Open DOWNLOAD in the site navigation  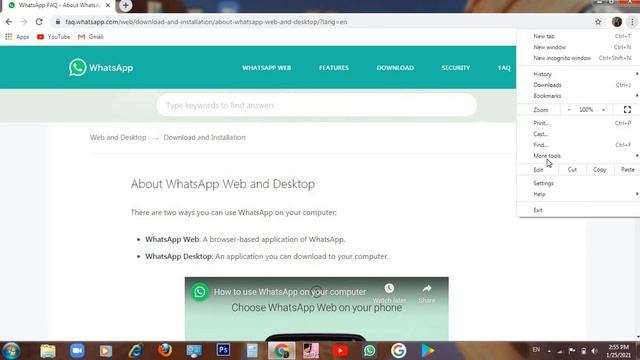(x=395, y=68)
